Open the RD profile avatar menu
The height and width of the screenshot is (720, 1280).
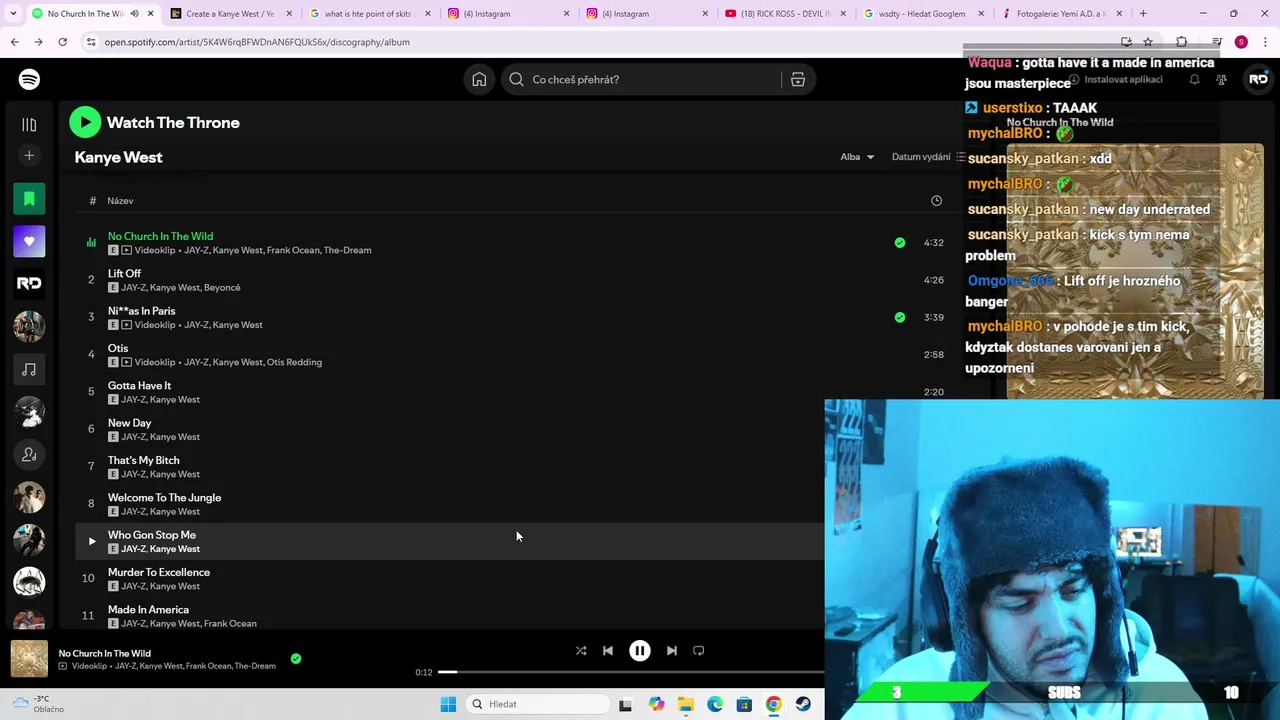(x=1258, y=79)
